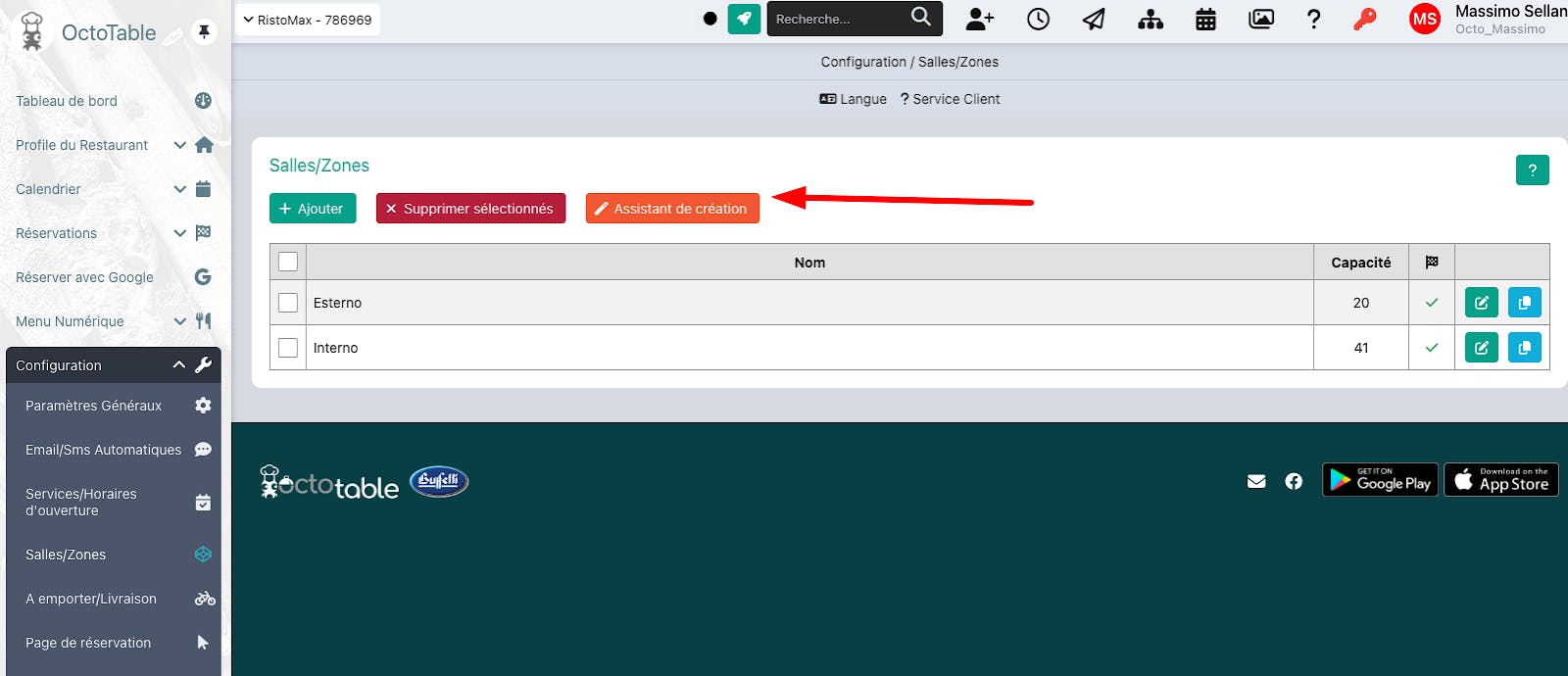Open Paramètres Généraux
The width and height of the screenshot is (1568, 676).
[114, 406]
